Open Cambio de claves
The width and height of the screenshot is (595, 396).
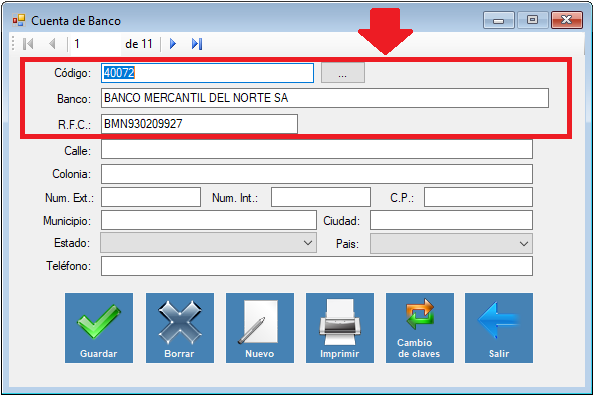click(x=420, y=328)
